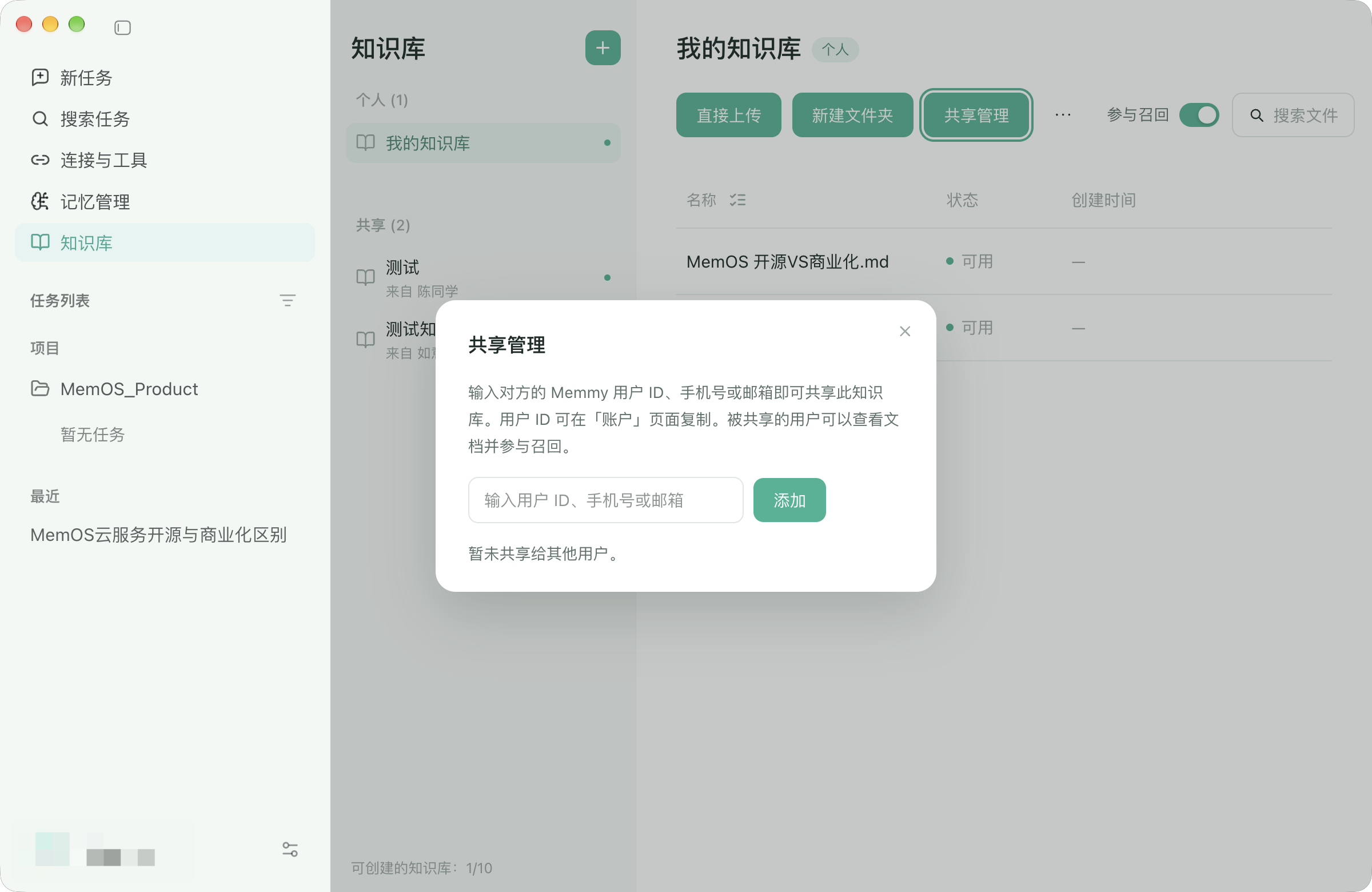Image resolution: width=1372 pixels, height=892 pixels.
Task: Click the 共享管理 button
Action: 976,116
